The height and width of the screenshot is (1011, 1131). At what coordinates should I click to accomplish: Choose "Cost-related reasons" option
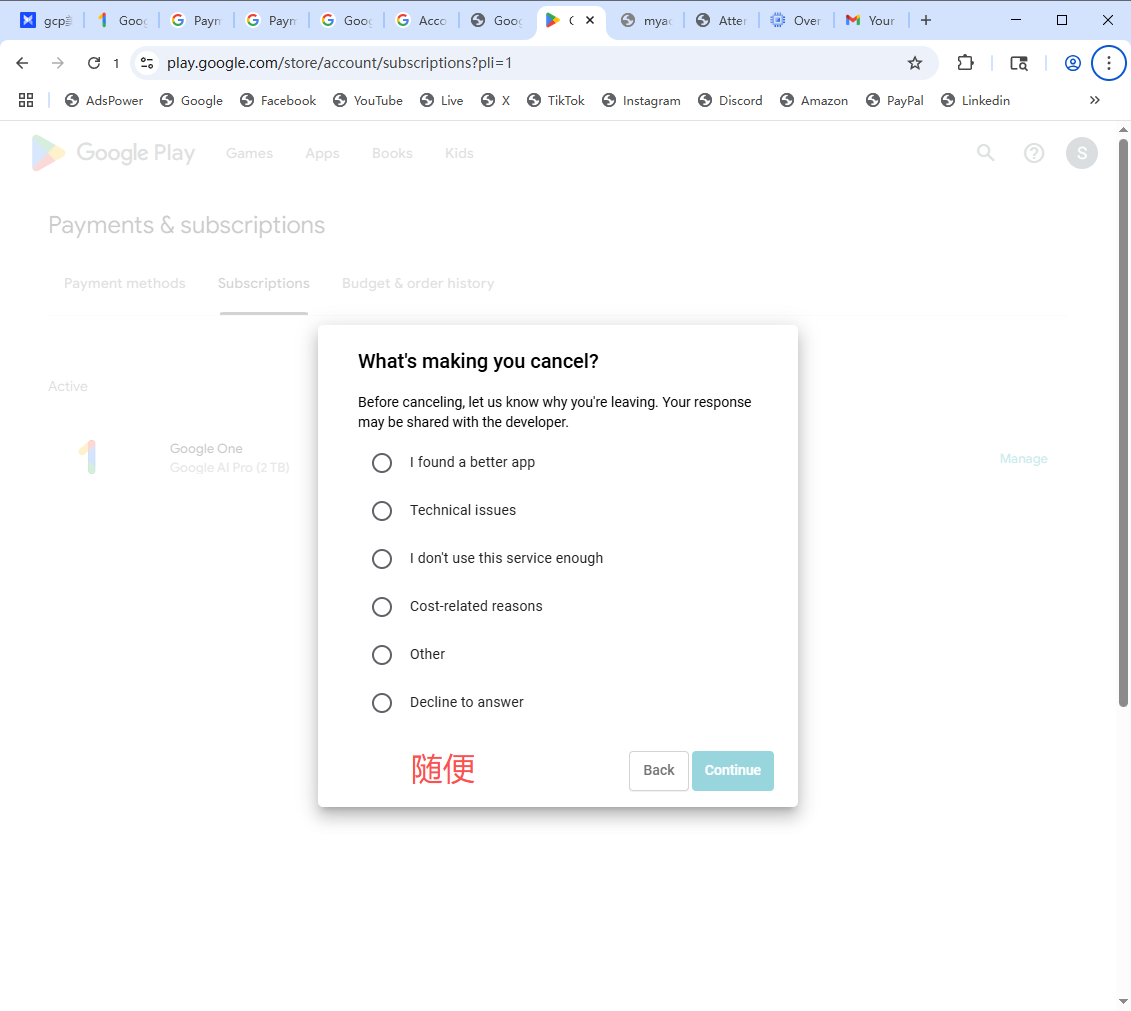tap(382, 607)
